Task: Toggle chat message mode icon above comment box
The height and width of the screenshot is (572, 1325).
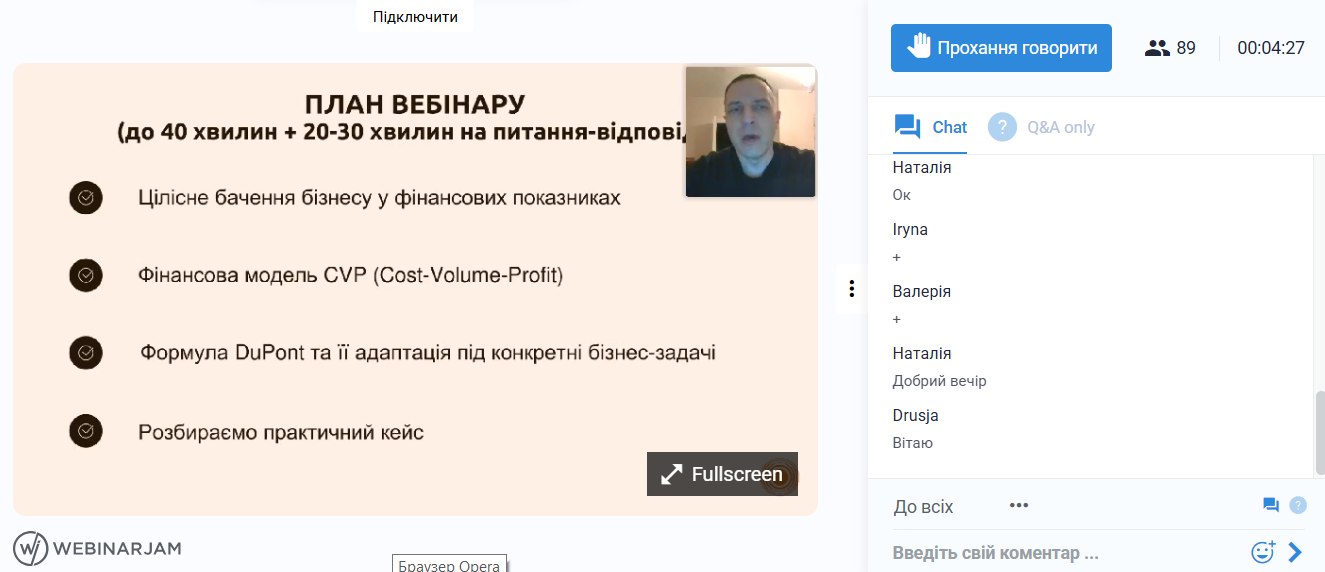Action: 1271,505
